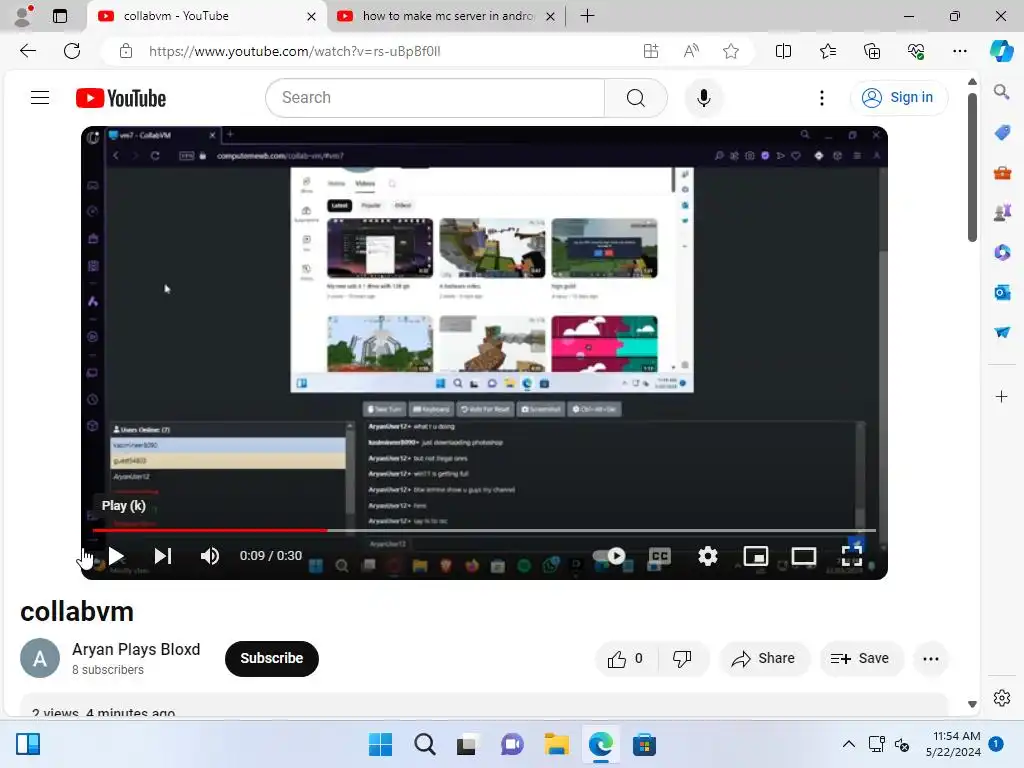The image size is (1024, 768).
Task: Click the search magnifier button
Action: [635, 98]
